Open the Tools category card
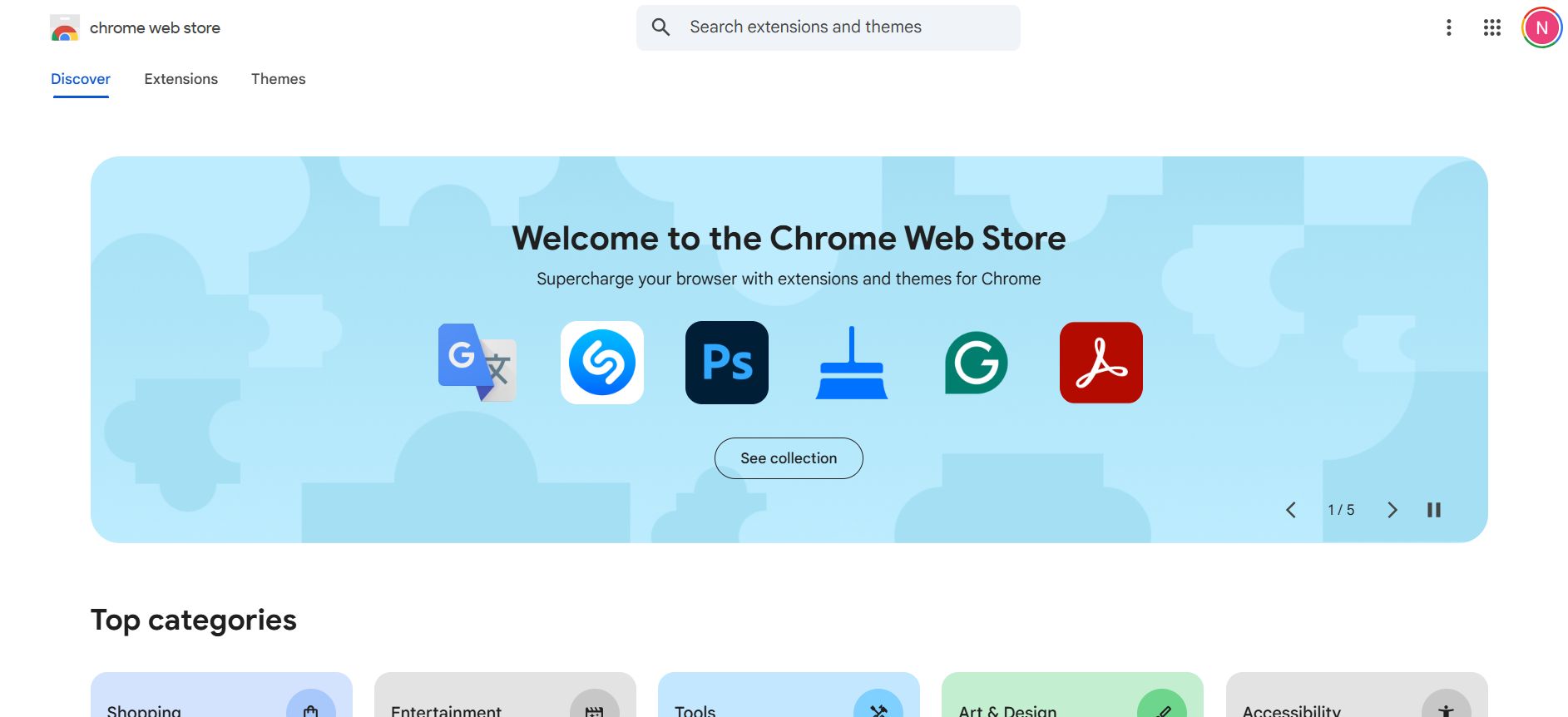Image resolution: width=1568 pixels, height=717 pixels. 789,695
